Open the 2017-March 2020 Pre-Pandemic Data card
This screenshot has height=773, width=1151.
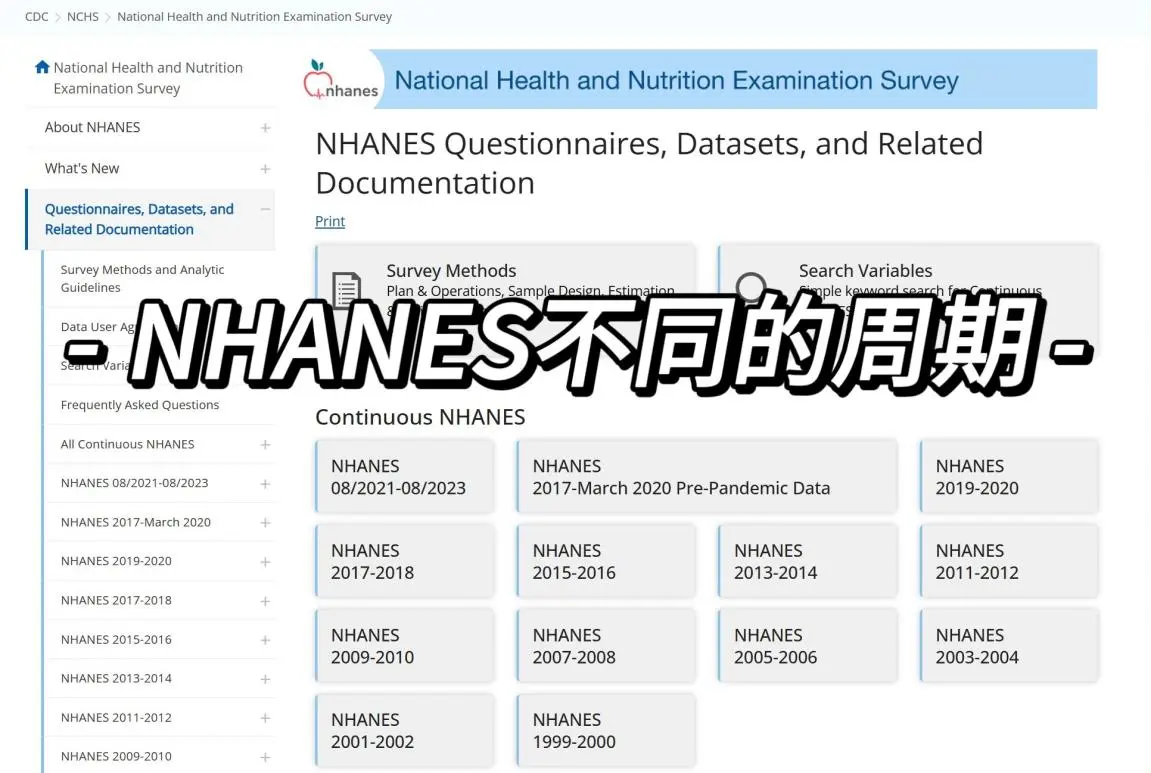click(x=707, y=476)
